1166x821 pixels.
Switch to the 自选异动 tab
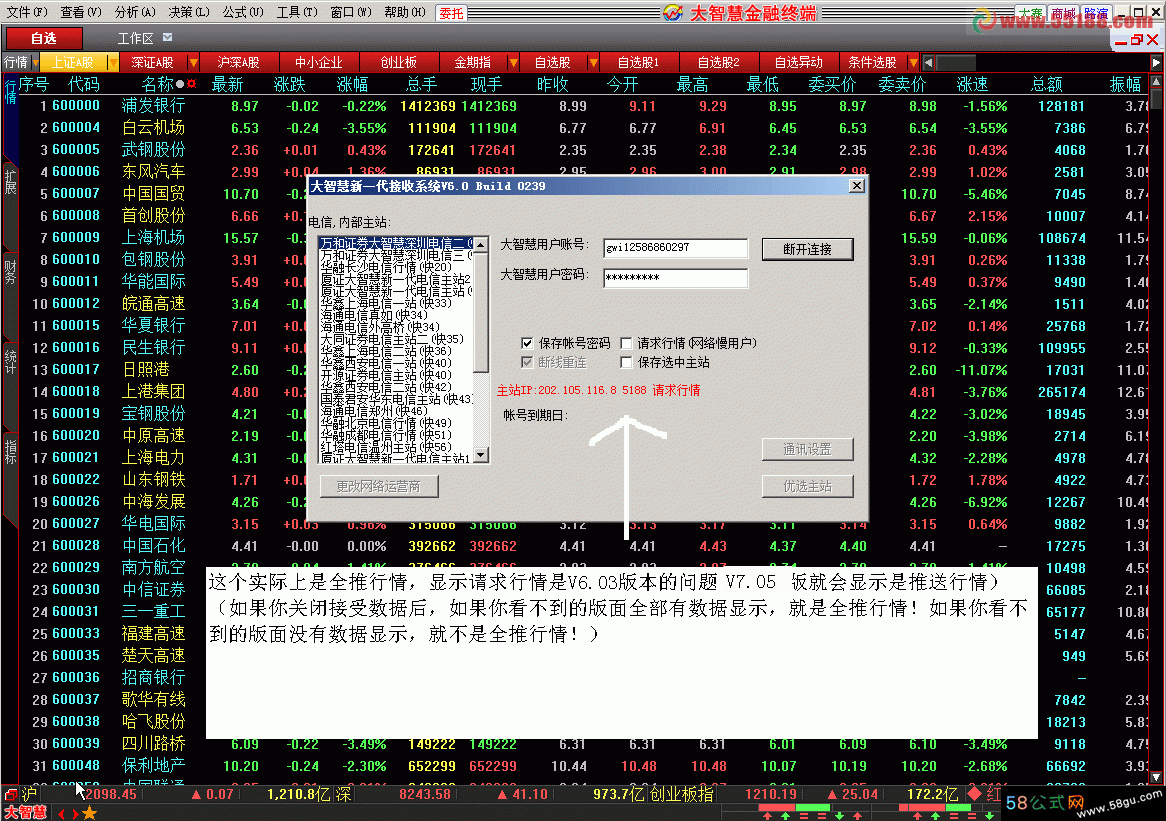coord(799,62)
